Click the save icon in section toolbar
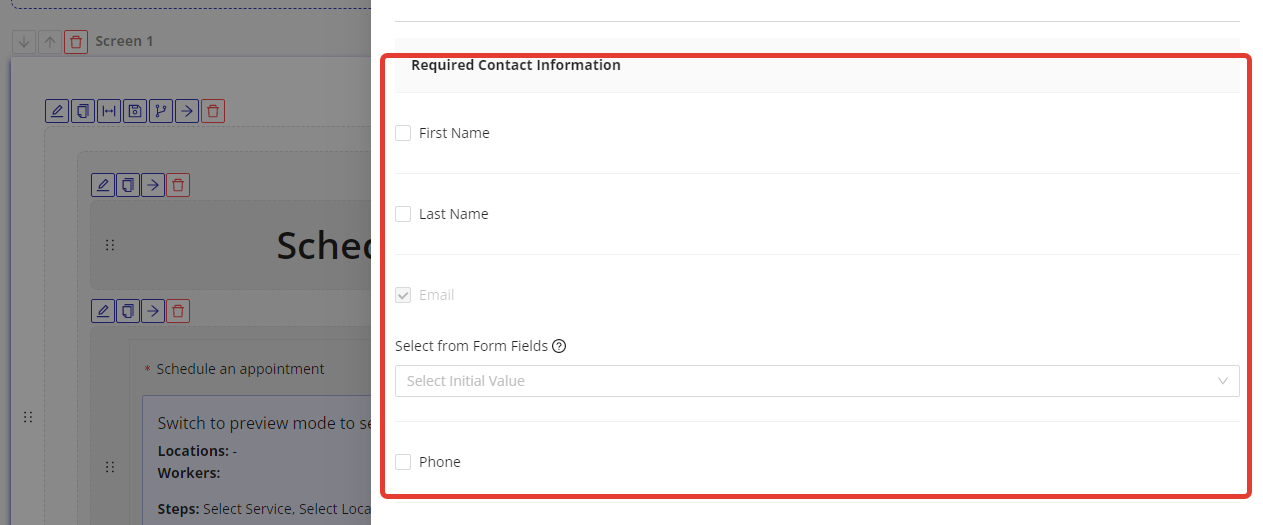Viewport: 1263px width, 525px height. (x=135, y=111)
